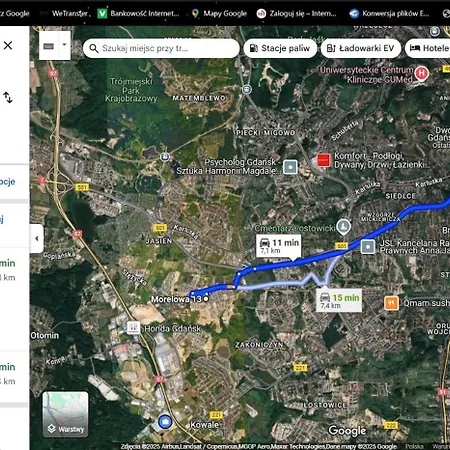The image size is (450, 450).
Task: Choose the alternative 15 min route label
Action: coord(339,301)
